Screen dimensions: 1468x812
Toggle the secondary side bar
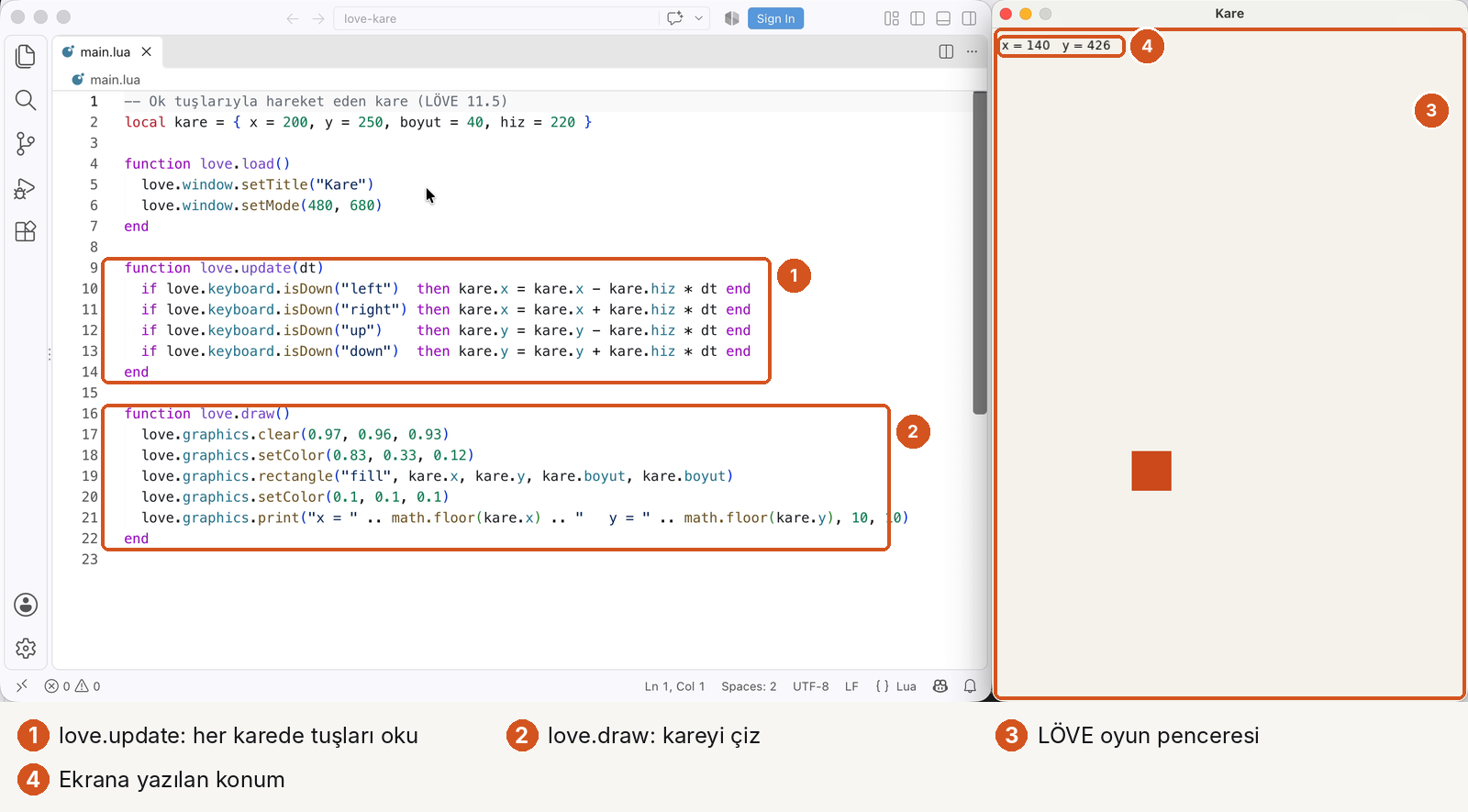tap(969, 18)
